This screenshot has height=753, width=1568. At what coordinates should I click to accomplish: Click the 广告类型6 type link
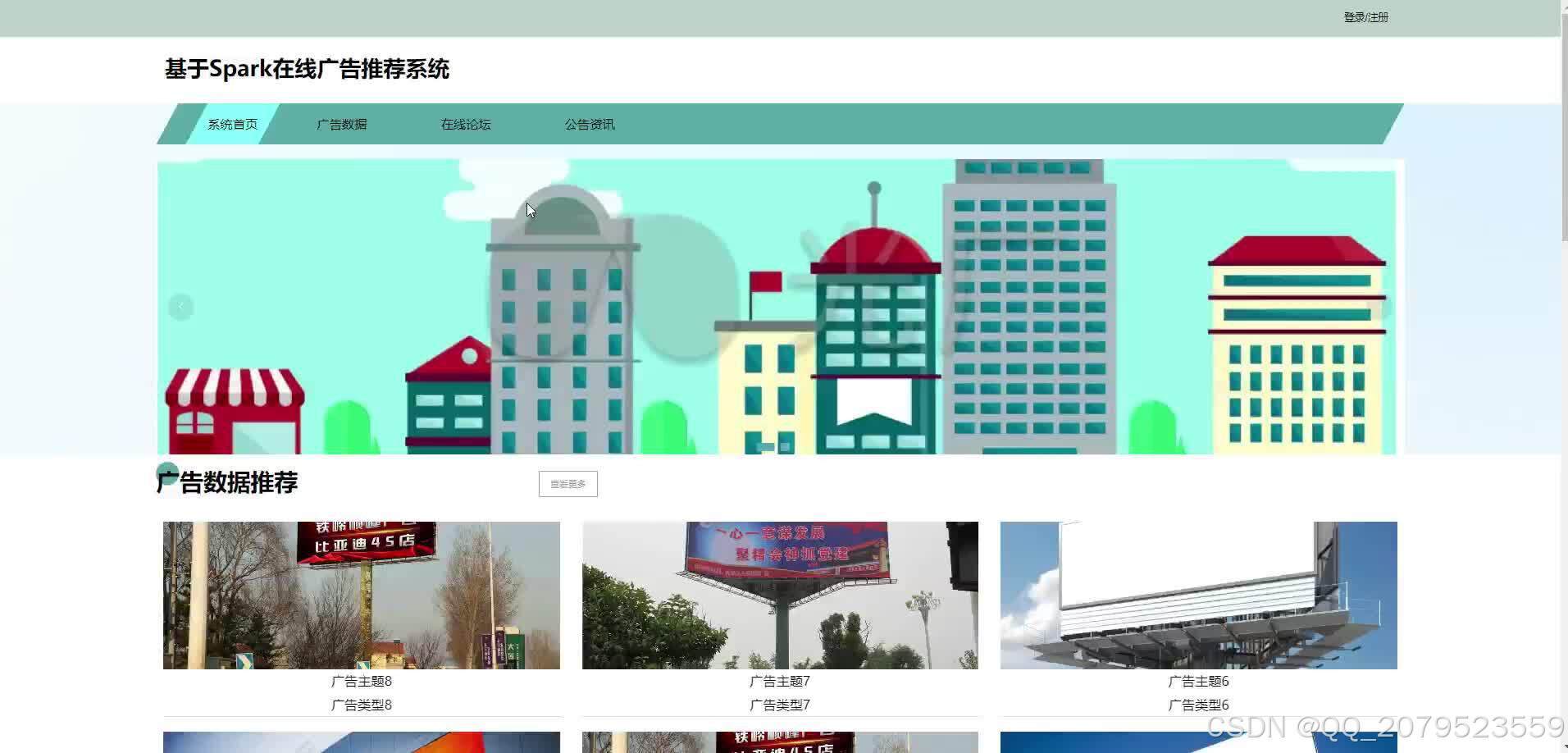click(x=1197, y=703)
